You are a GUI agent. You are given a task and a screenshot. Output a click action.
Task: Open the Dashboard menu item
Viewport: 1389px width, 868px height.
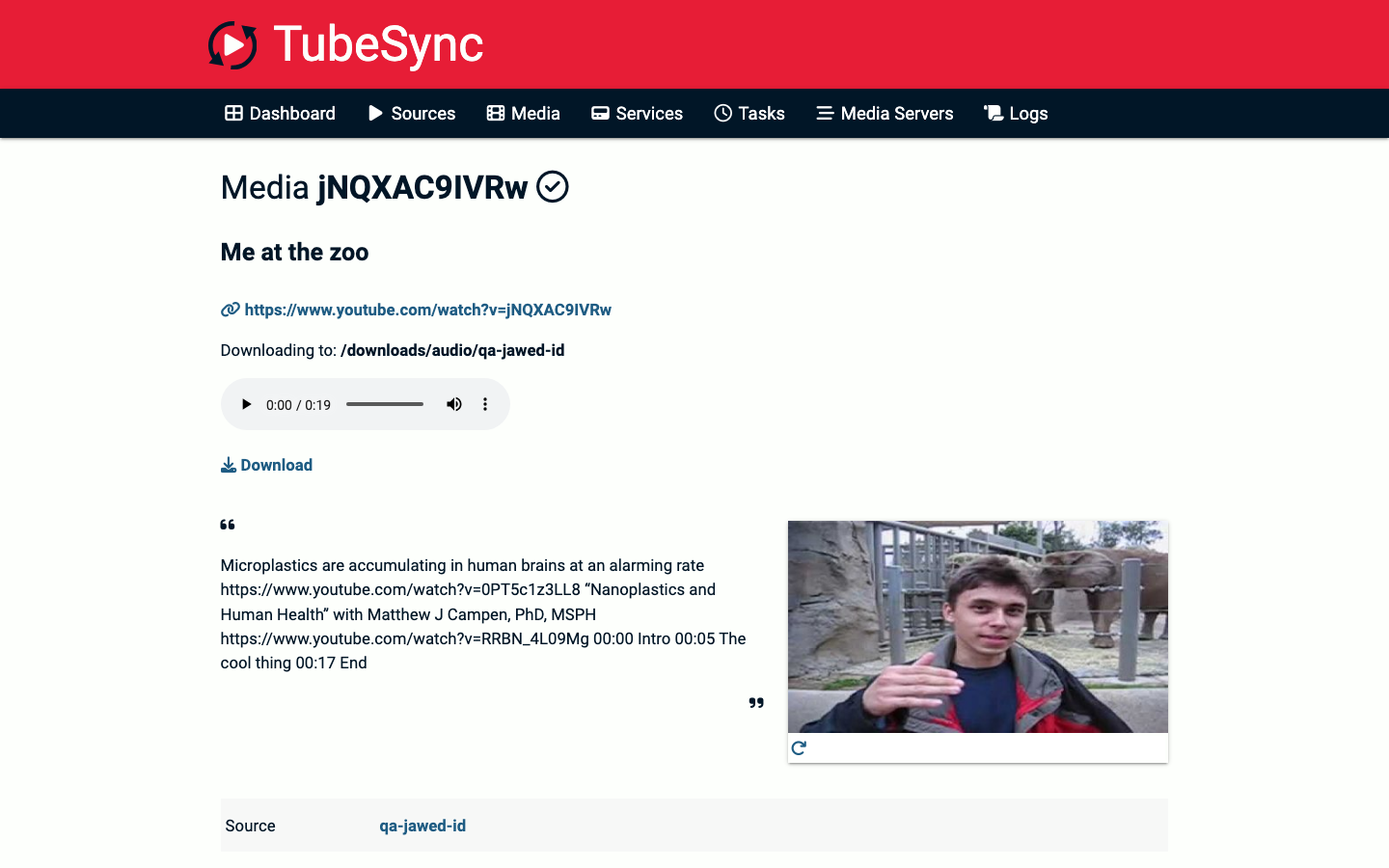(280, 114)
